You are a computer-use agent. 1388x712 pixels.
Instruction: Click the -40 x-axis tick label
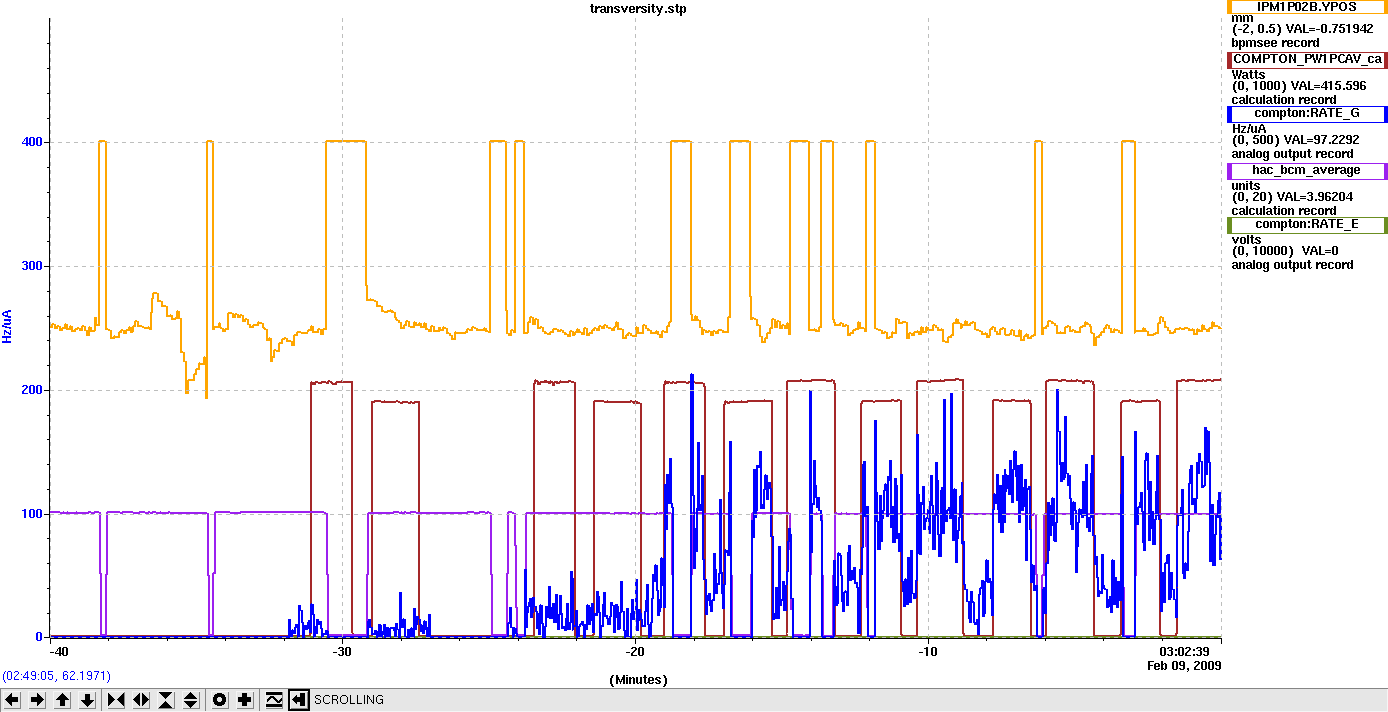click(x=59, y=652)
